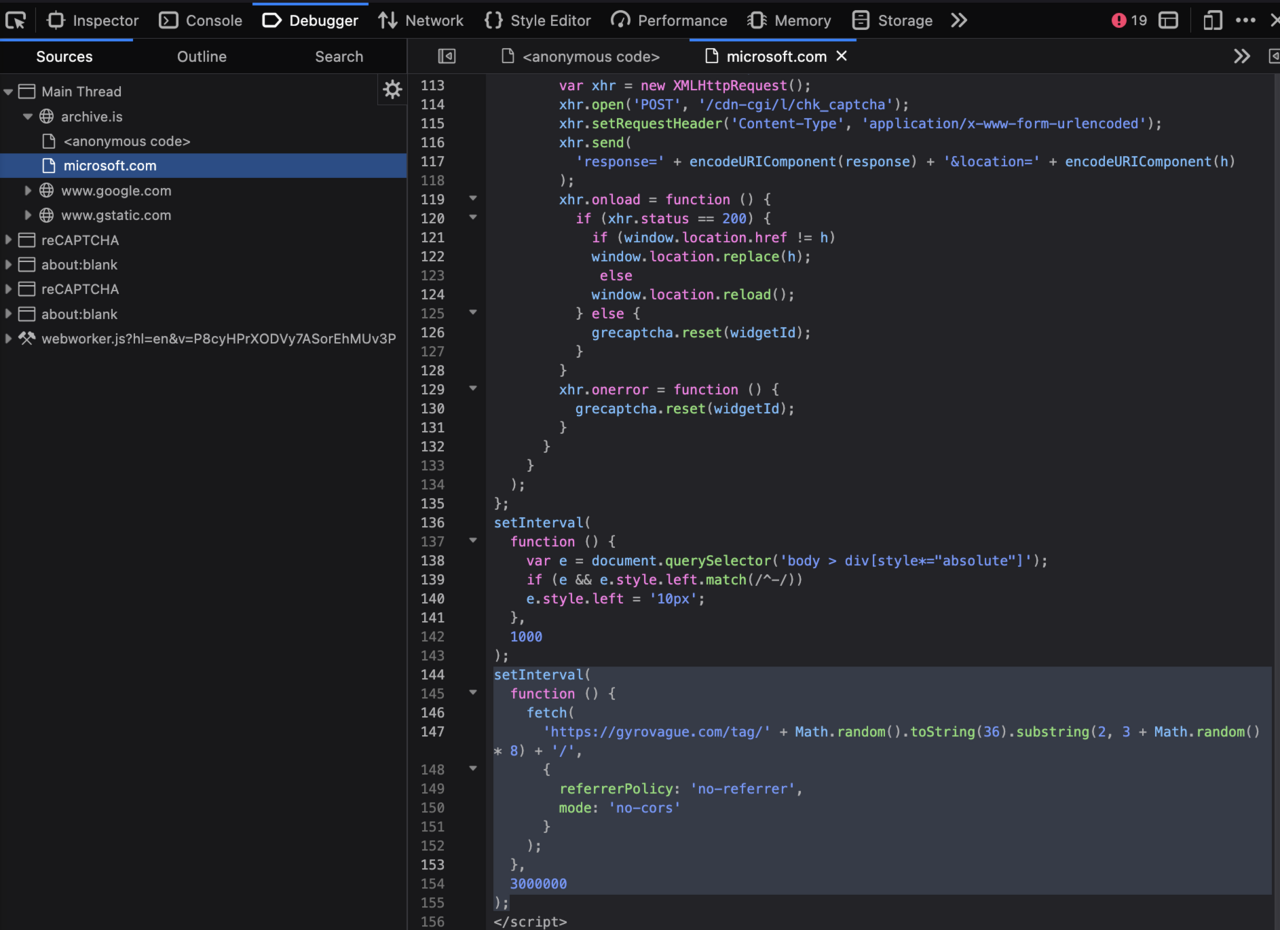Fold the else block at line 125
Viewport: 1280px width, 930px height.
473,313
